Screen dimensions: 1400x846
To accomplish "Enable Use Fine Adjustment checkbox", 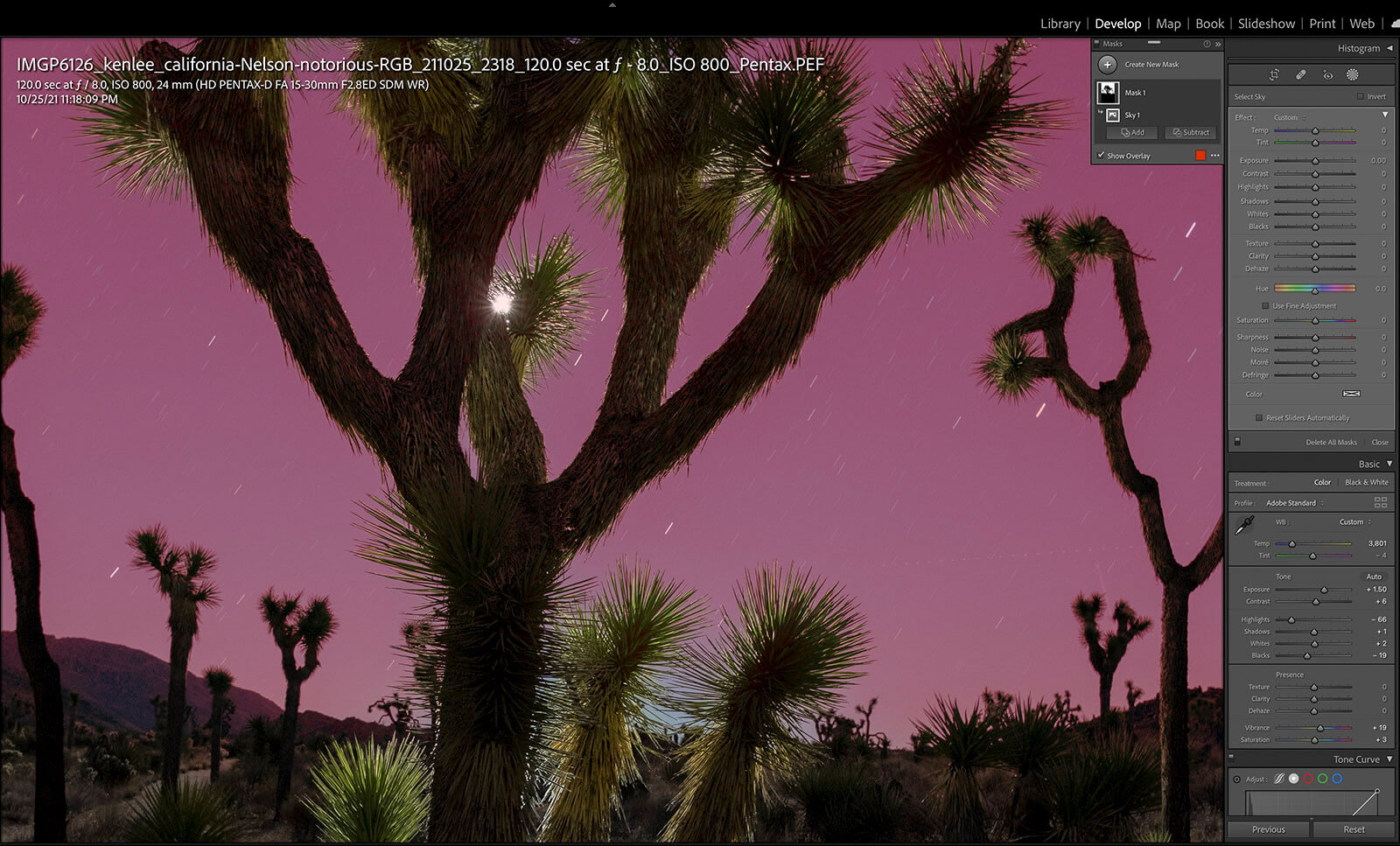I will pyautogui.click(x=1265, y=306).
